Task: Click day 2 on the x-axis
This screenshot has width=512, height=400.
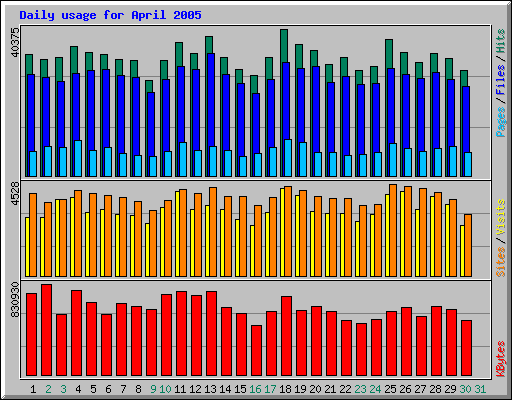Action: pos(48,389)
